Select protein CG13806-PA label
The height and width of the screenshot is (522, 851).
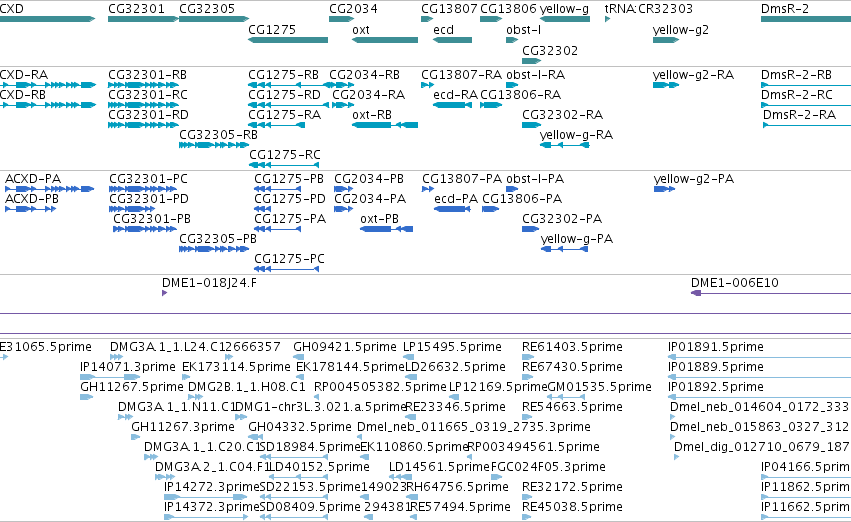click(522, 199)
